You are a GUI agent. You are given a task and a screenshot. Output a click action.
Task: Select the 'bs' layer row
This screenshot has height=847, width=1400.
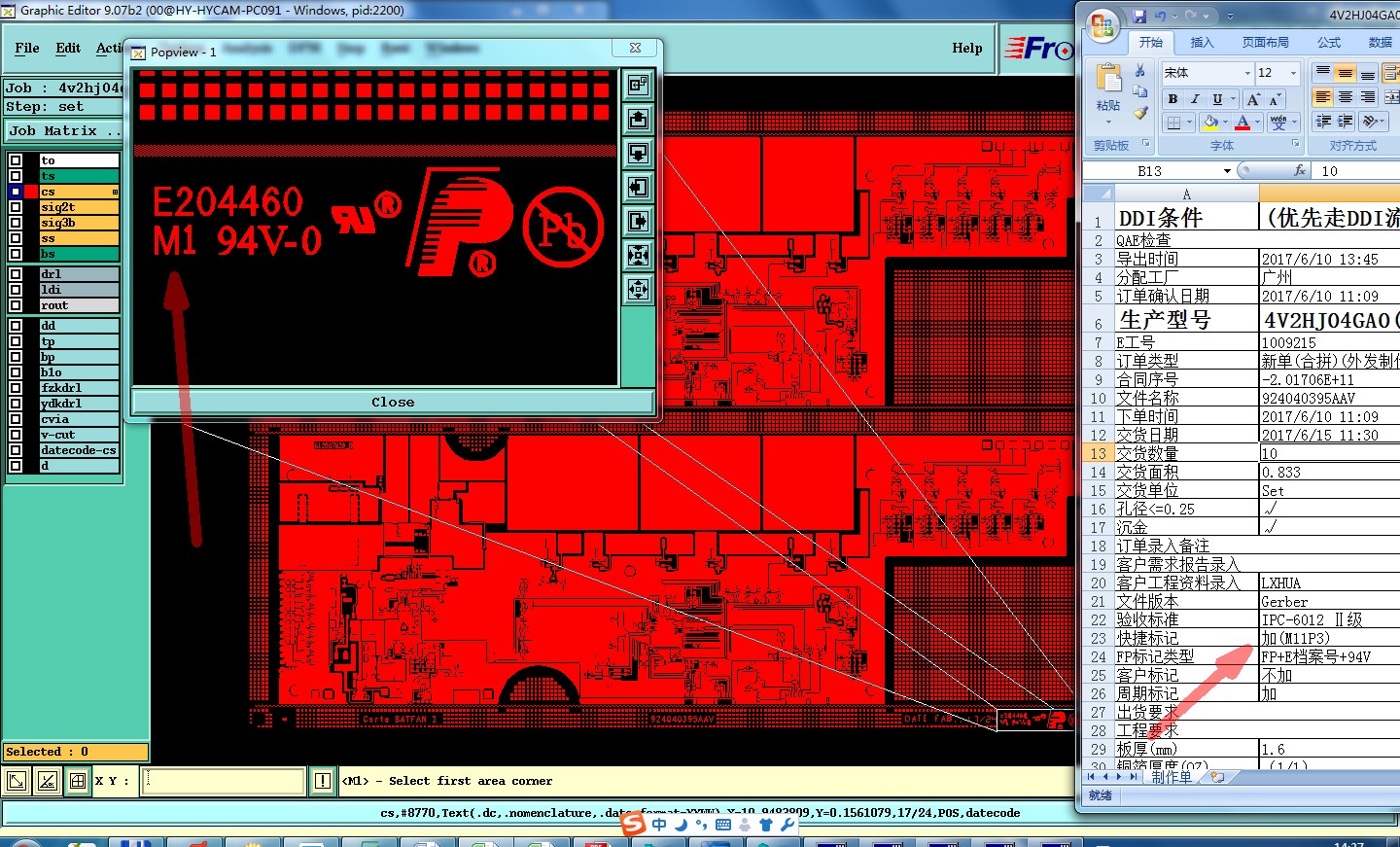(79, 254)
